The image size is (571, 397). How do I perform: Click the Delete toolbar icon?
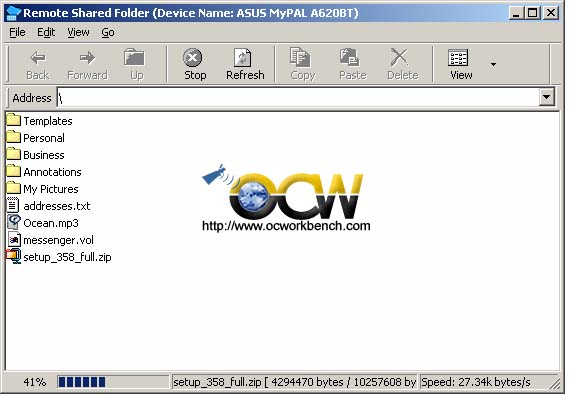pyautogui.click(x=399, y=58)
